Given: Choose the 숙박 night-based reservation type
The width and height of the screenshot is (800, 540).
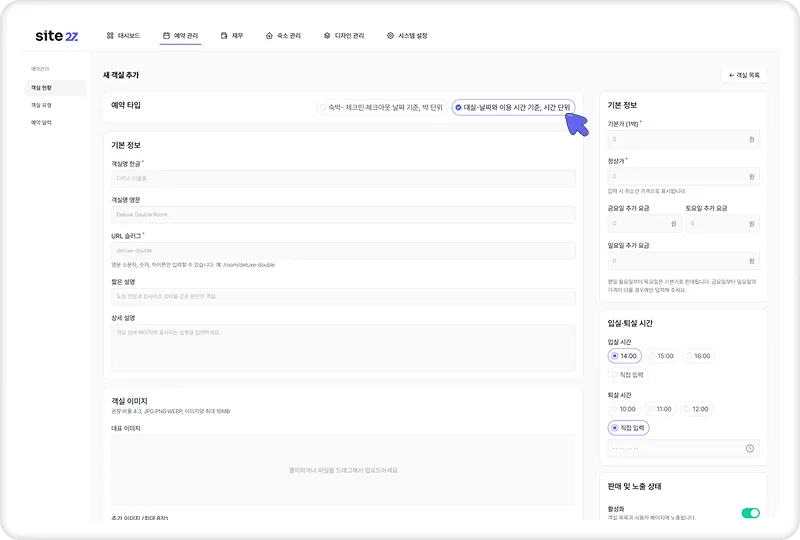Looking at the screenshot, I should tap(381, 108).
